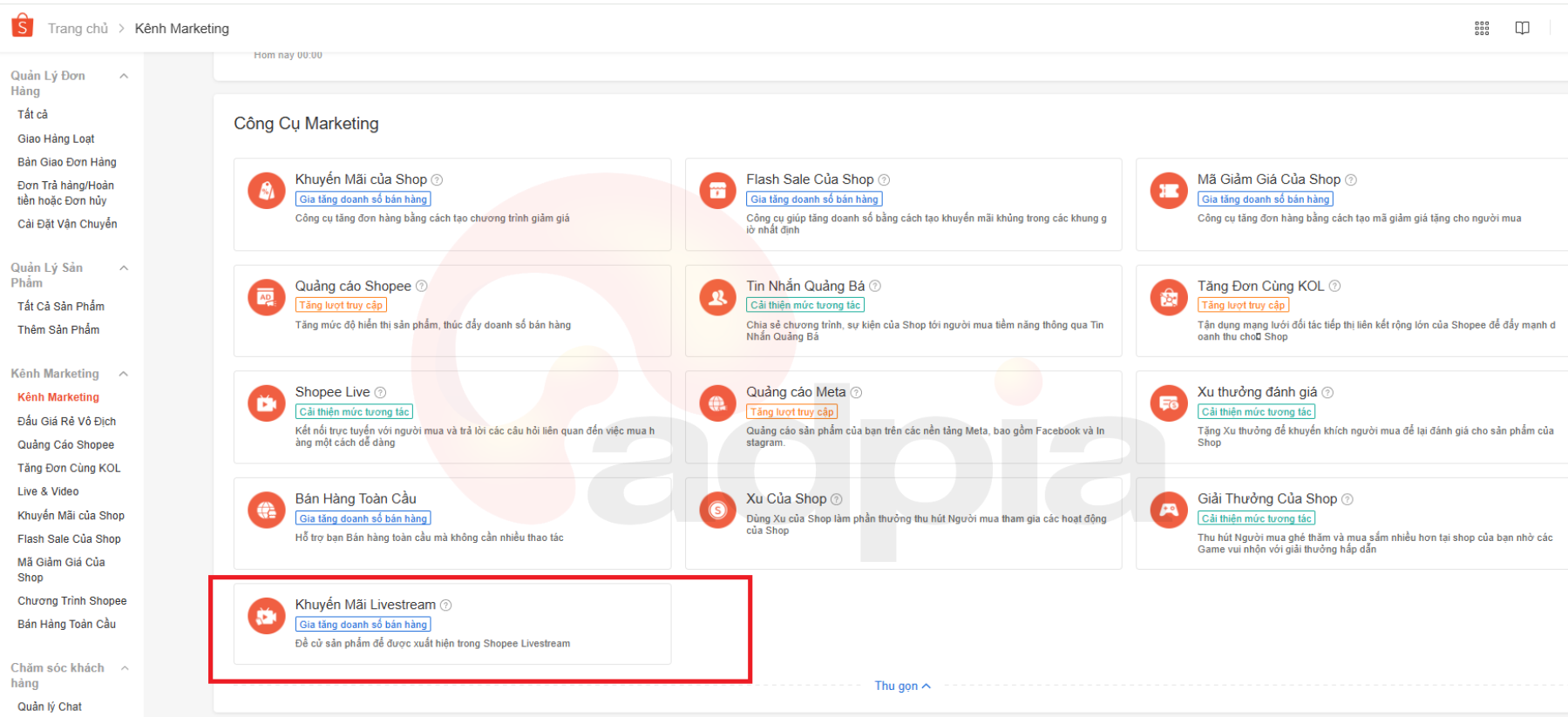Open the apps grid icon in header
Viewport: 1568px width, 717px height.
coord(1482,28)
